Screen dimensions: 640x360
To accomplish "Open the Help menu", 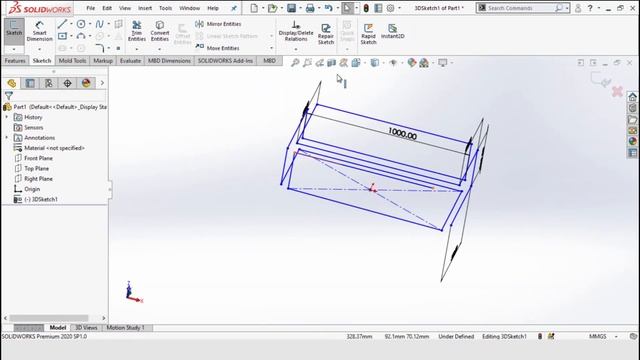I will coord(213,8).
